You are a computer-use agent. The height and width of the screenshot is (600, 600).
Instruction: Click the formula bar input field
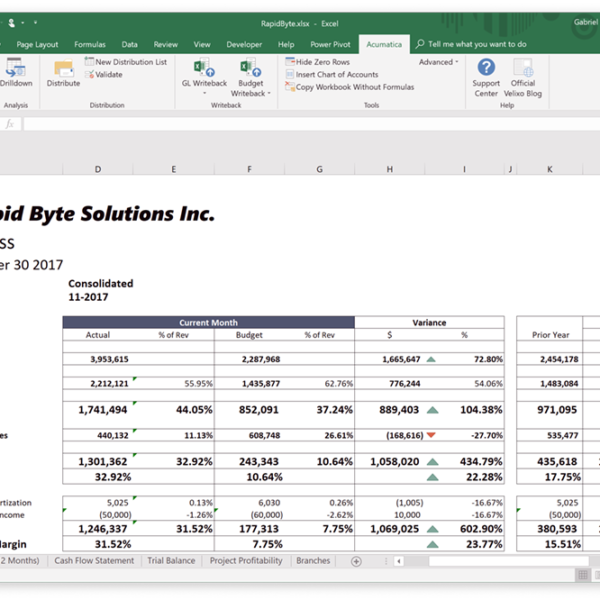311,124
